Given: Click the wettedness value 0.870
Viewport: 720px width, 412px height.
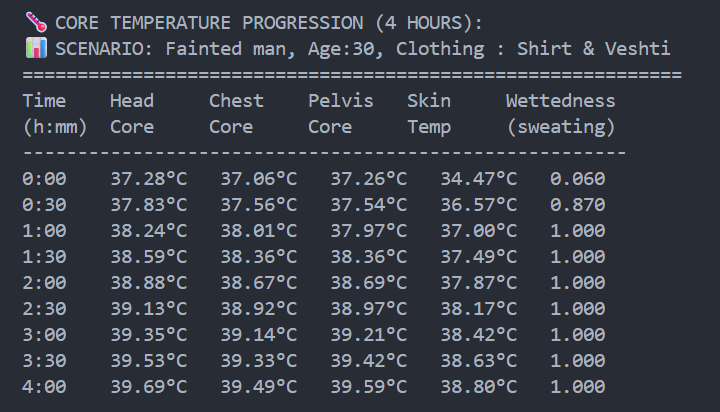Looking at the screenshot, I should [577, 205].
